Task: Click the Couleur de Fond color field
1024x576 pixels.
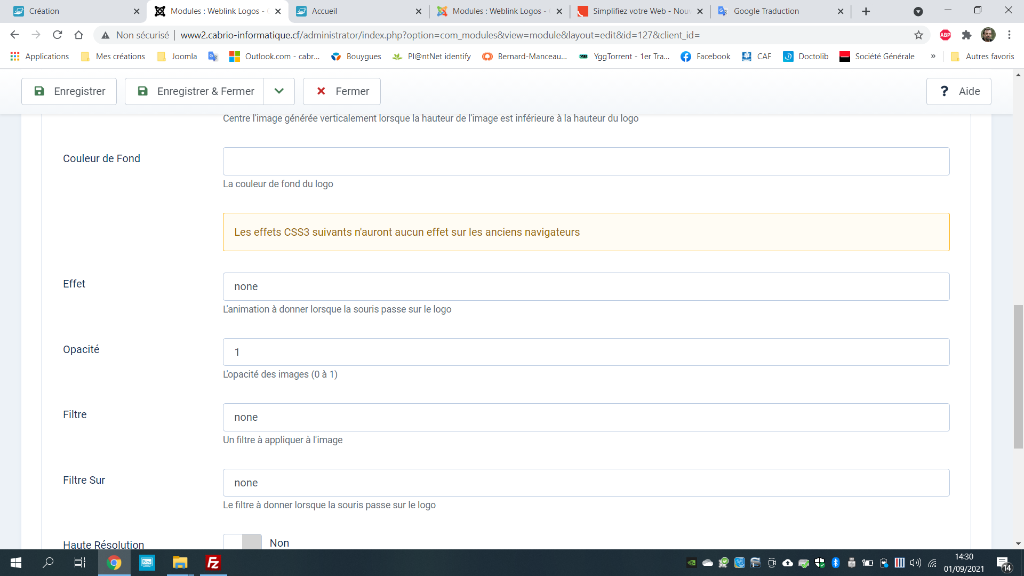Action: pyautogui.click(x=585, y=162)
